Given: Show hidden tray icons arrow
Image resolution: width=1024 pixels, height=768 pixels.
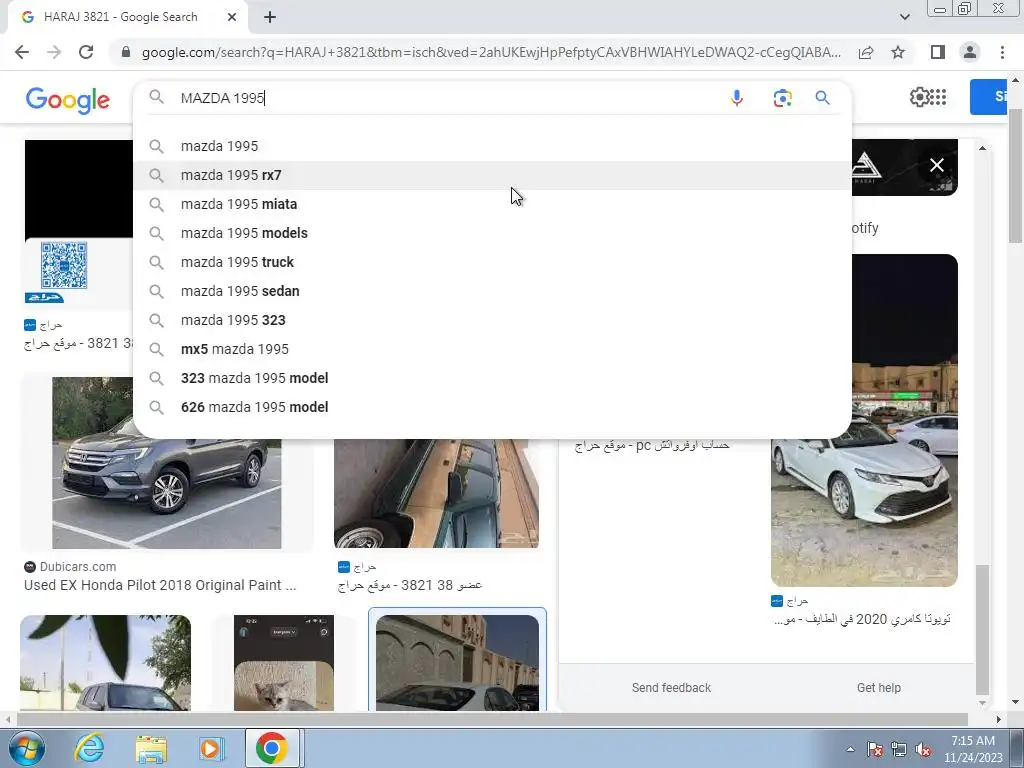Looking at the screenshot, I should click(850, 750).
